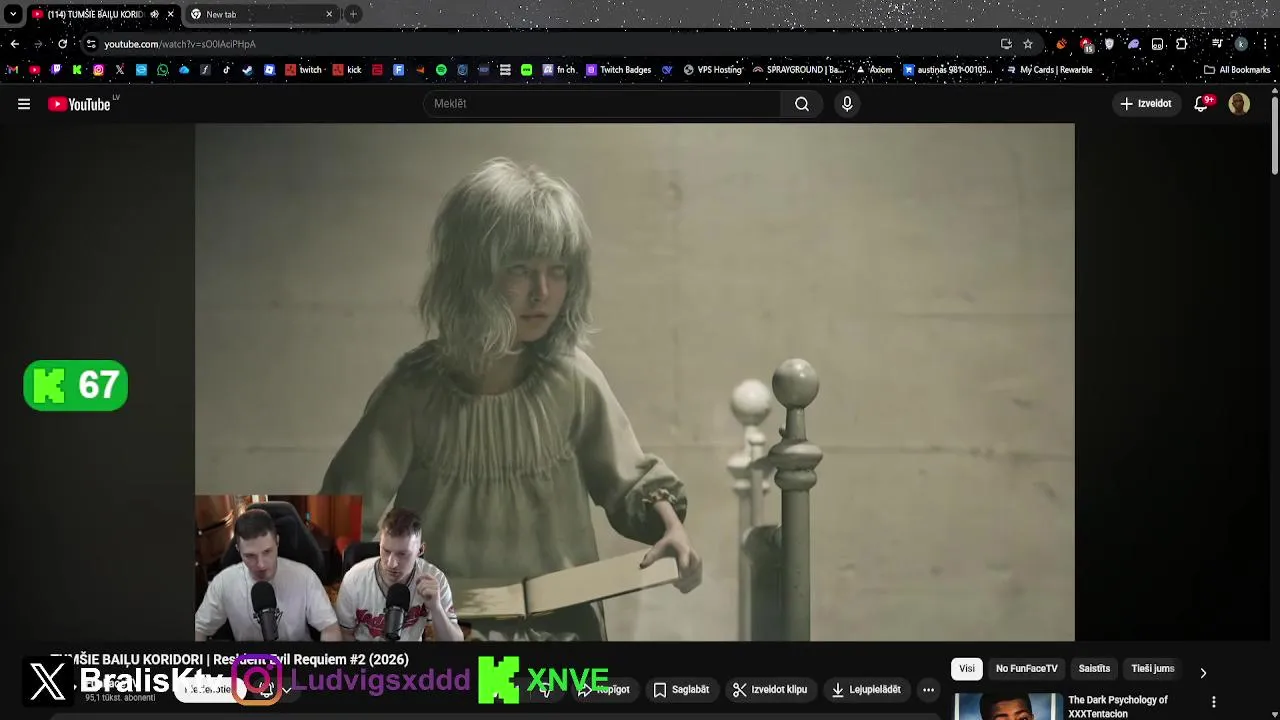Open the YouTube hamburger guide menu
Image resolution: width=1280 pixels, height=720 pixels.
pyautogui.click(x=24, y=104)
